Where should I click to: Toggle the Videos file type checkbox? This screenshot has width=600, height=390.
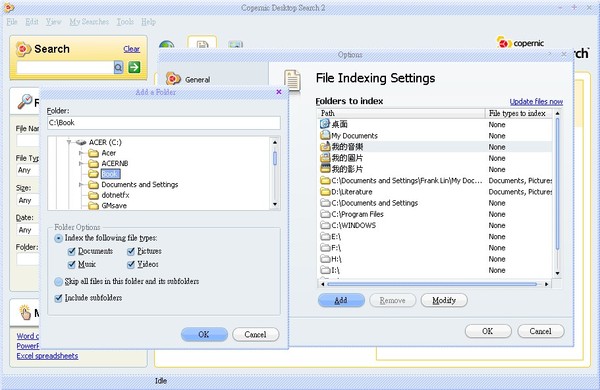pyautogui.click(x=131, y=264)
